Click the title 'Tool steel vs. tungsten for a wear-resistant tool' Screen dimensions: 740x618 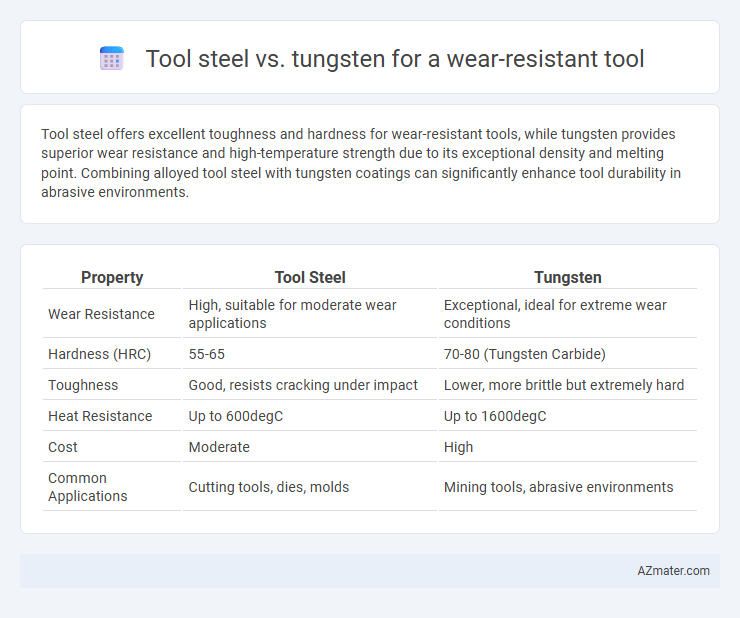(x=395, y=59)
